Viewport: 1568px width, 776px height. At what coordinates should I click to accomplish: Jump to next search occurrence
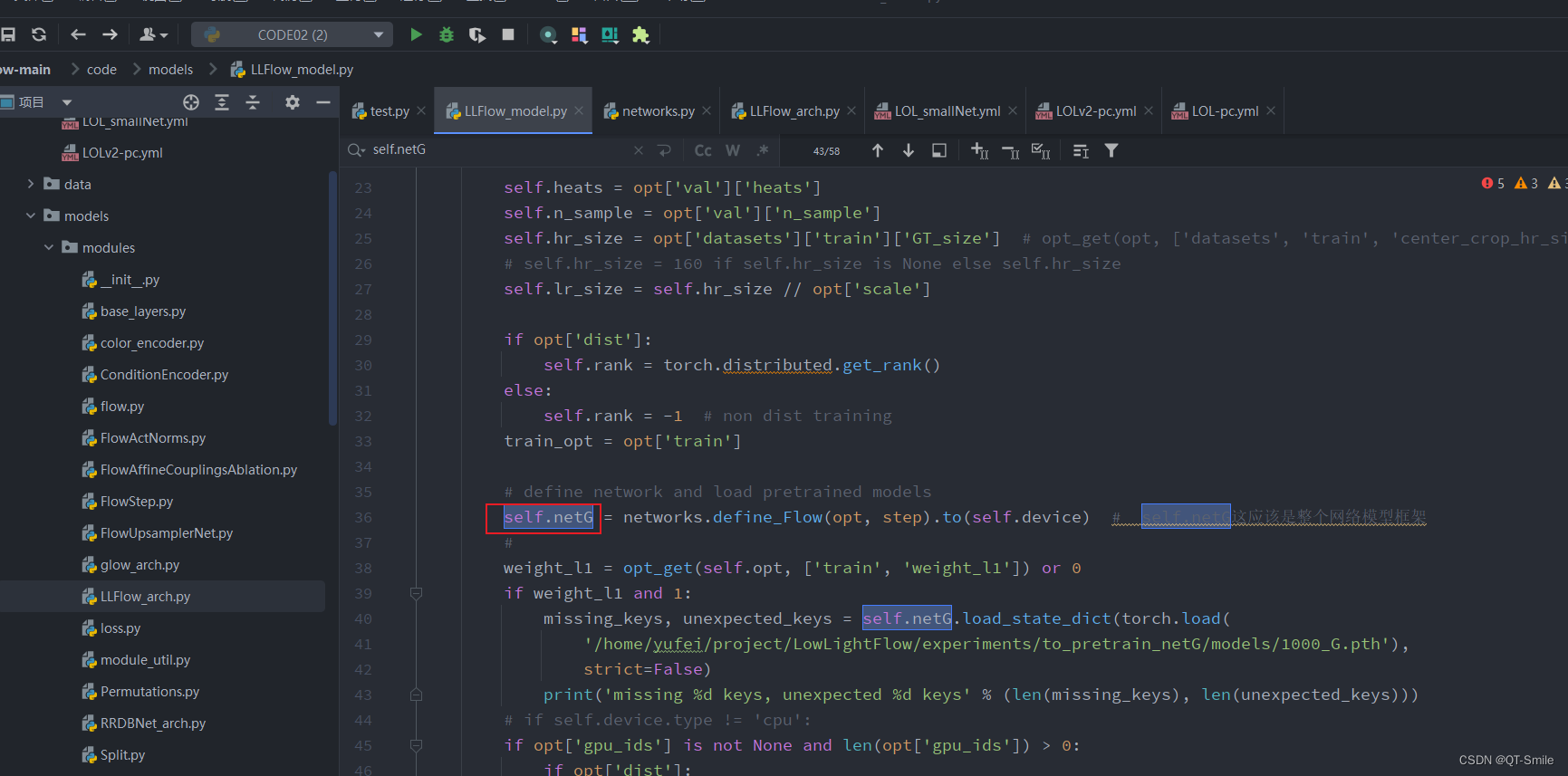909,150
